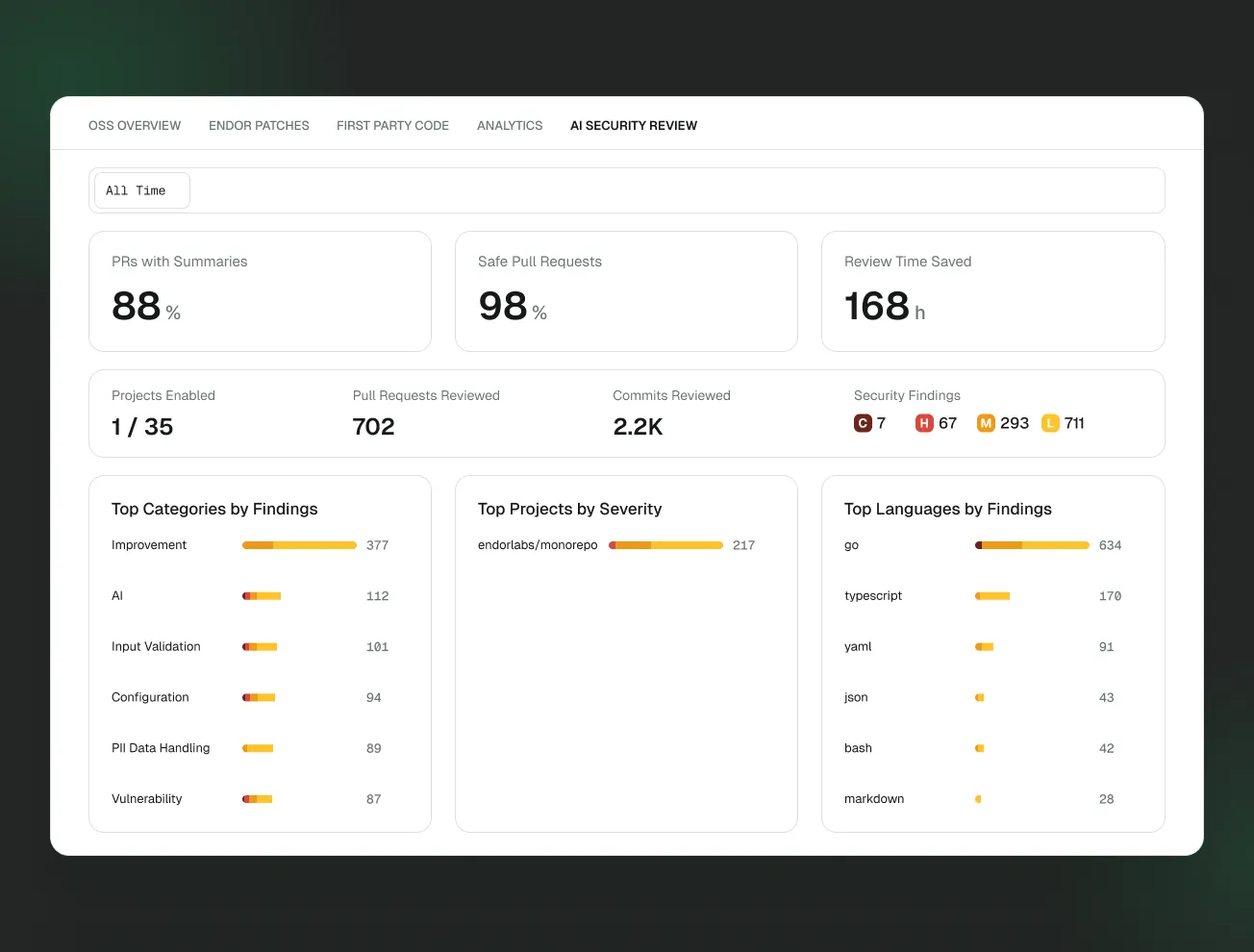Click the Improvement category bar
This screenshot has height=952, width=1254.
[x=299, y=545]
